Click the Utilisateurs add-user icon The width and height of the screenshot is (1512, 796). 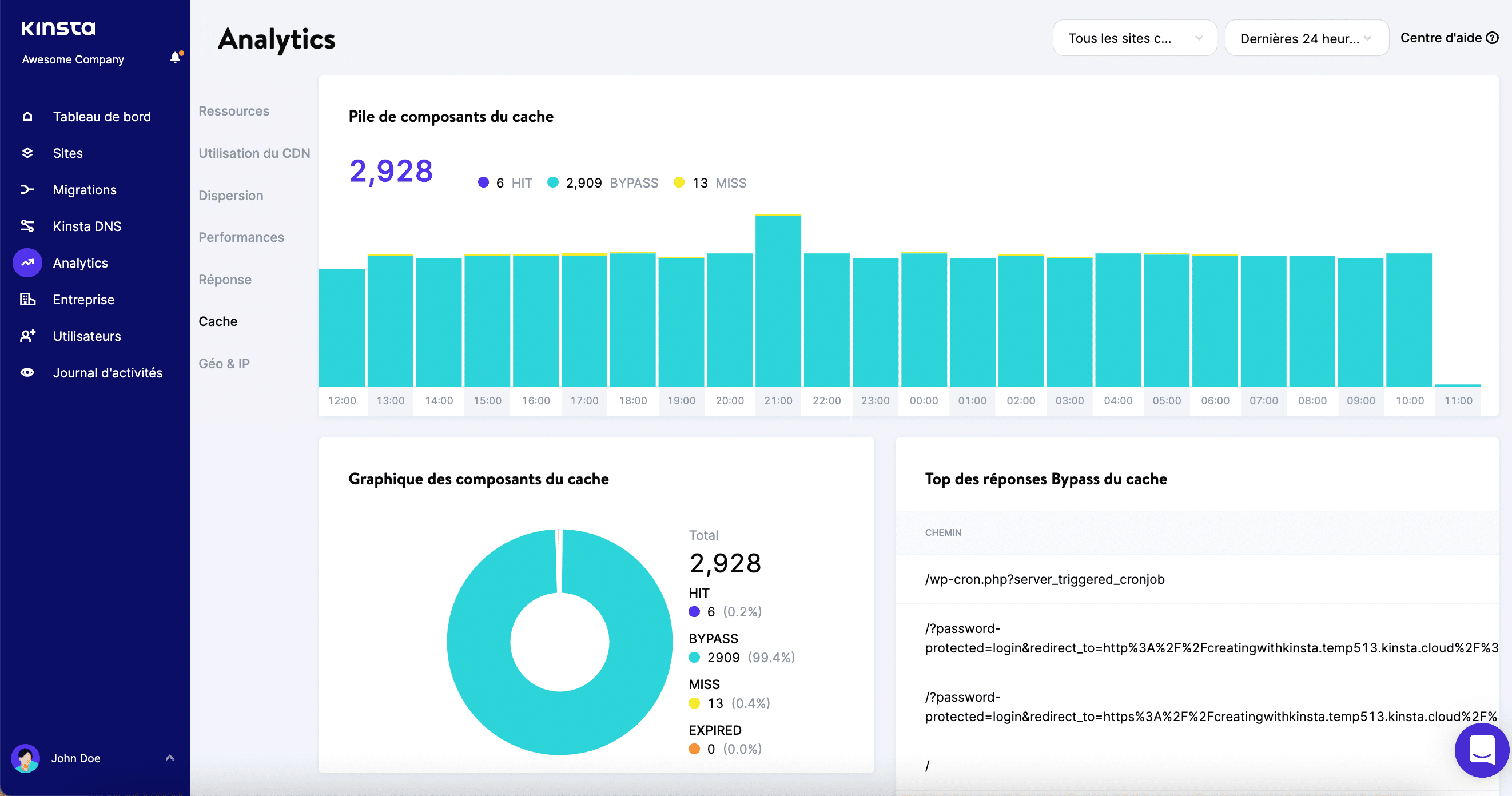[x=27, y=336]
